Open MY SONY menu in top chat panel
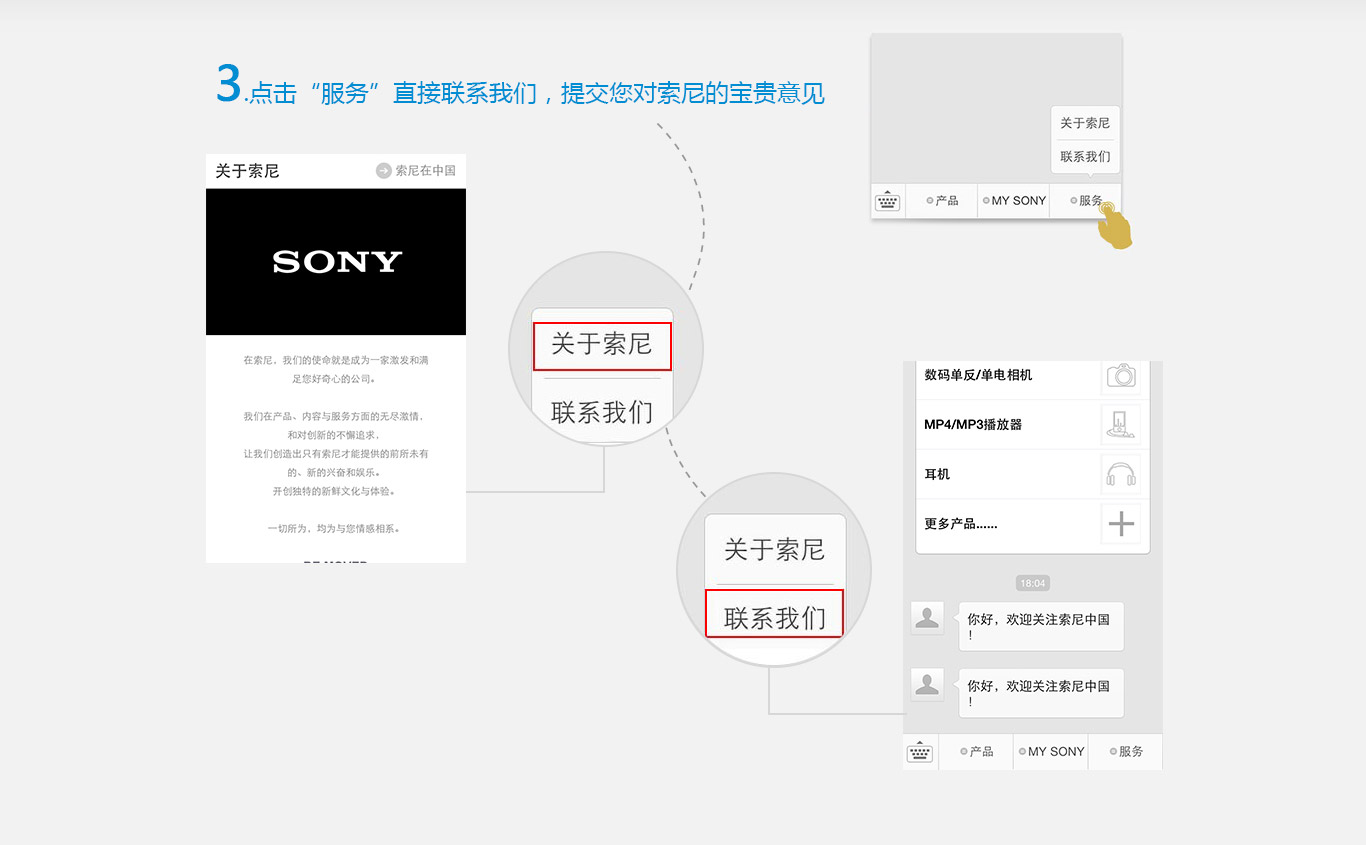 pyautogui.click(x=1014, y=201)
